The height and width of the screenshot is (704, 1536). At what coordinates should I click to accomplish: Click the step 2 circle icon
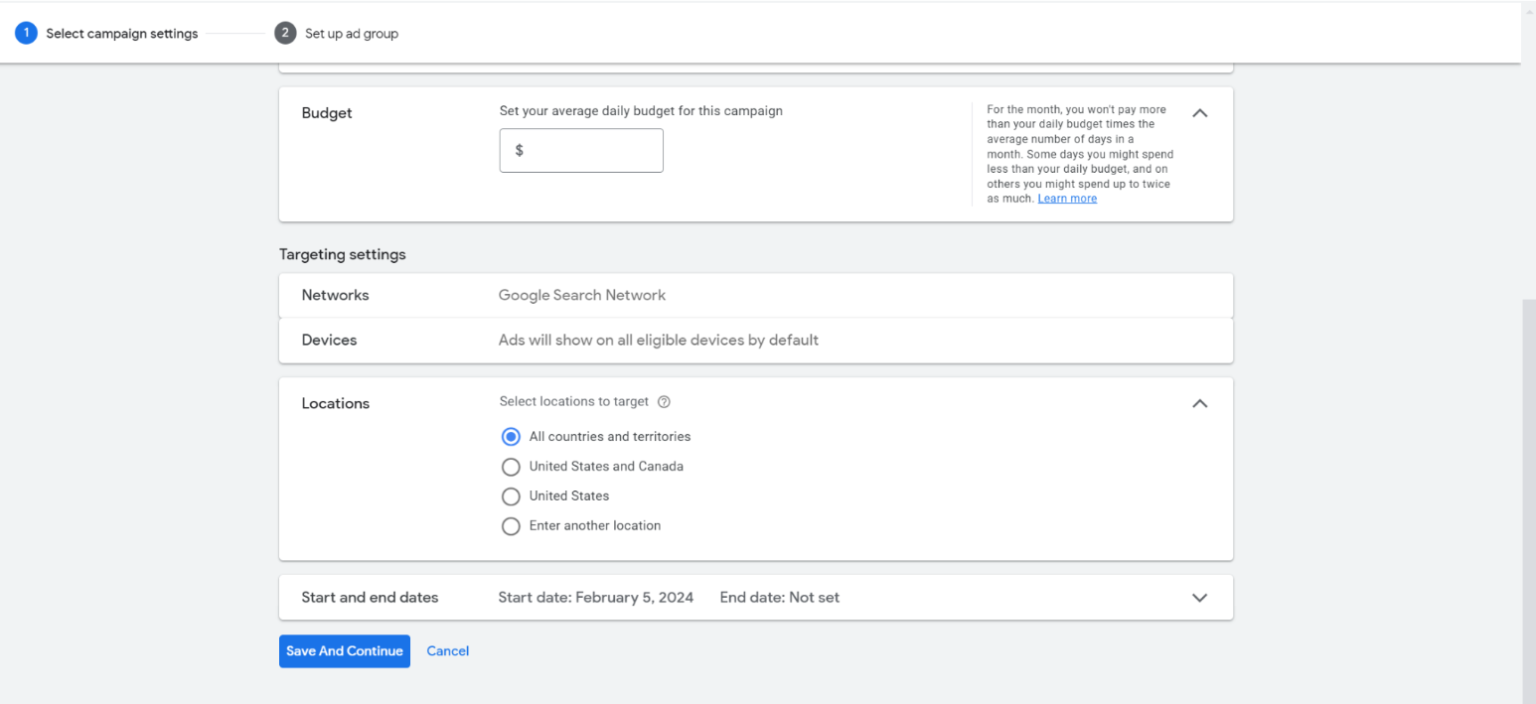click(285, 33)
